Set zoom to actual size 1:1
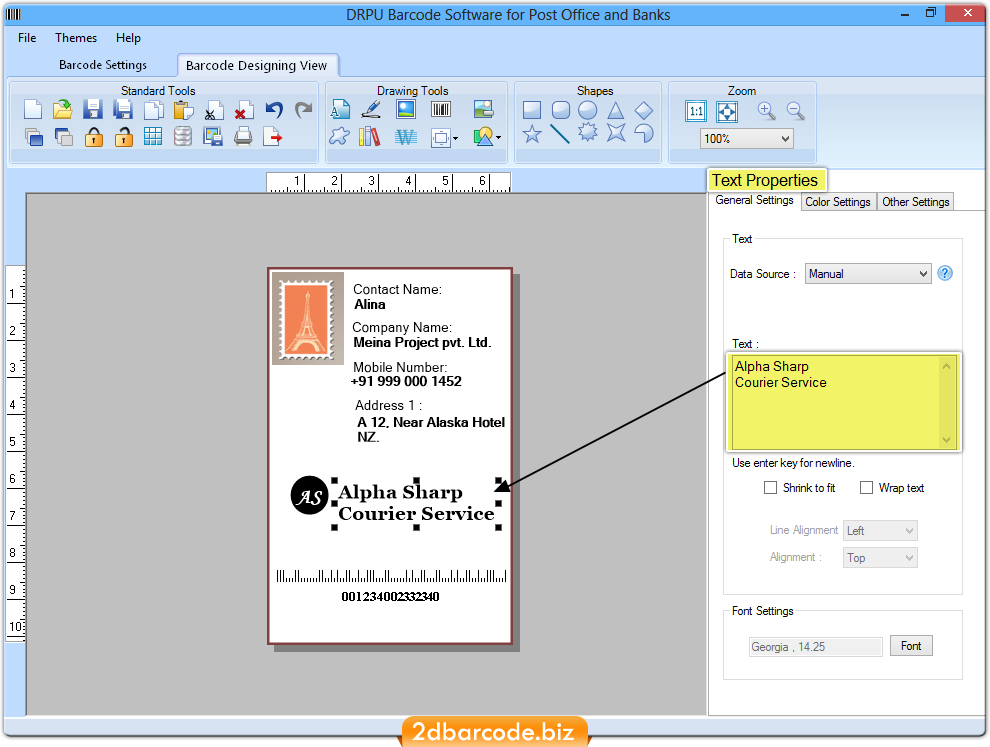The height and width of the screenshot is (747, 990). pyautogui.click(x=696, y=112)
